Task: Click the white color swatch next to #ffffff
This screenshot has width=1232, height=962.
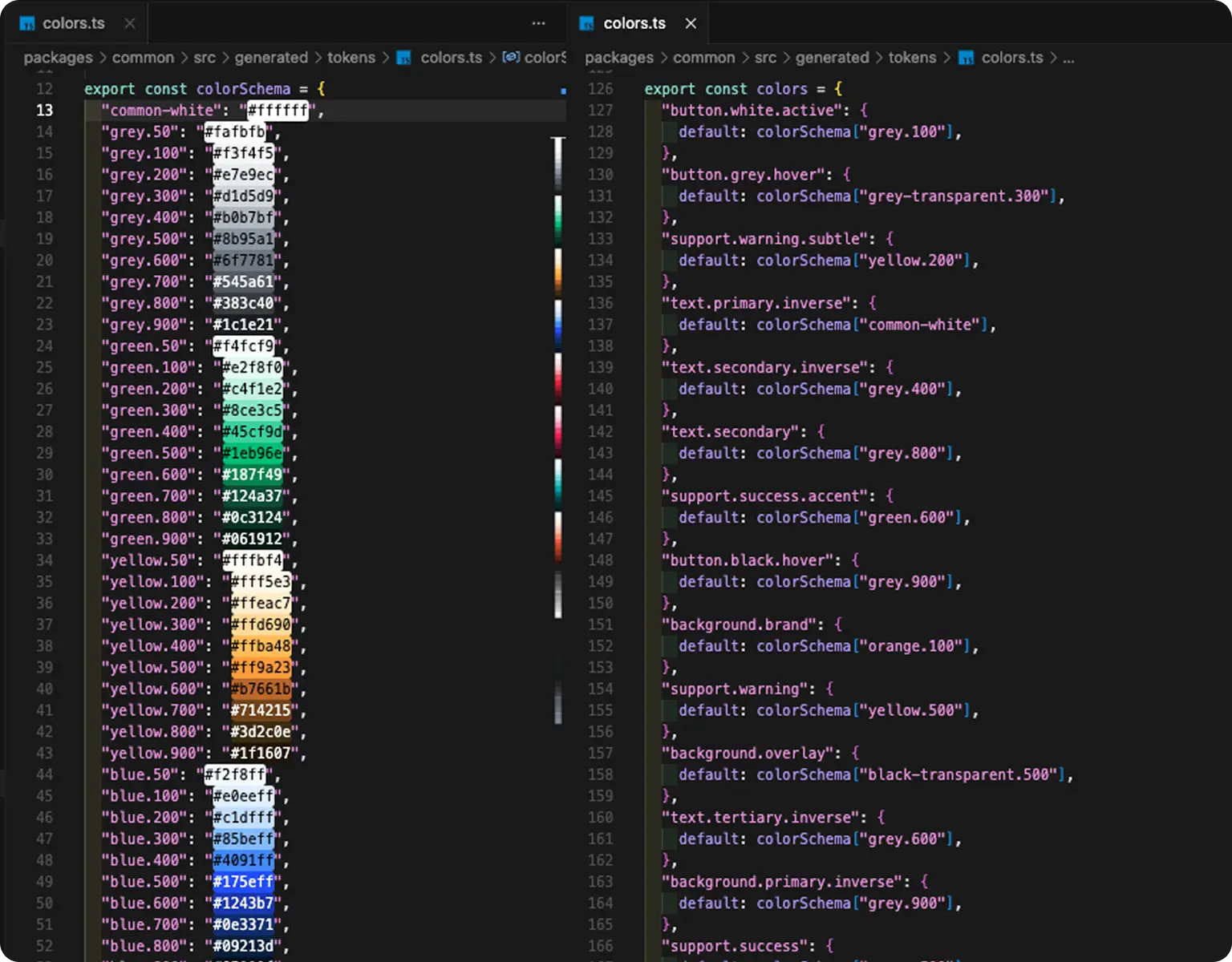Action: pyautogui.click(x=278, y=111)
